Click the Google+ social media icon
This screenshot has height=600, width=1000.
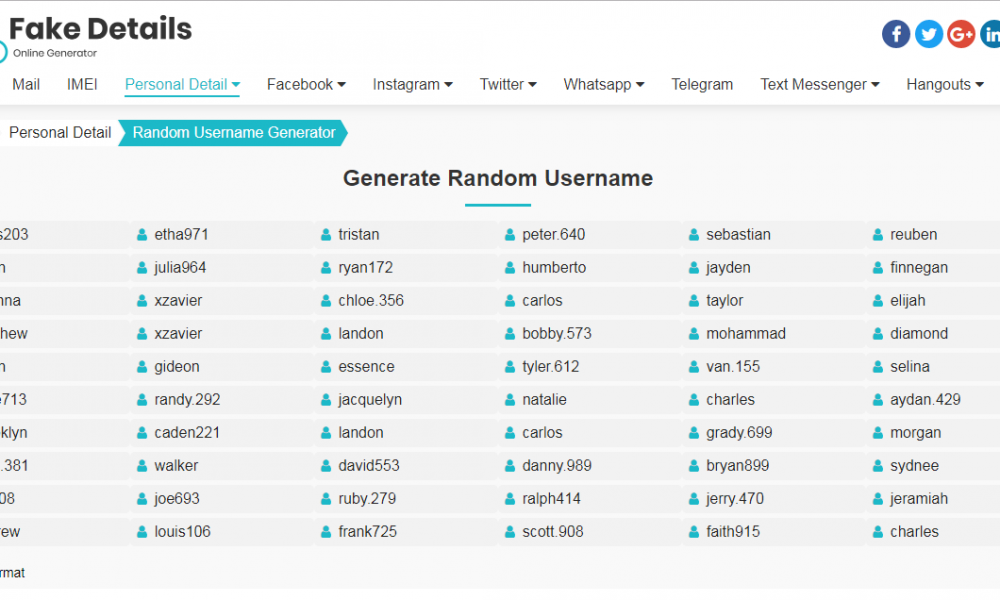[x=961, y=33]
